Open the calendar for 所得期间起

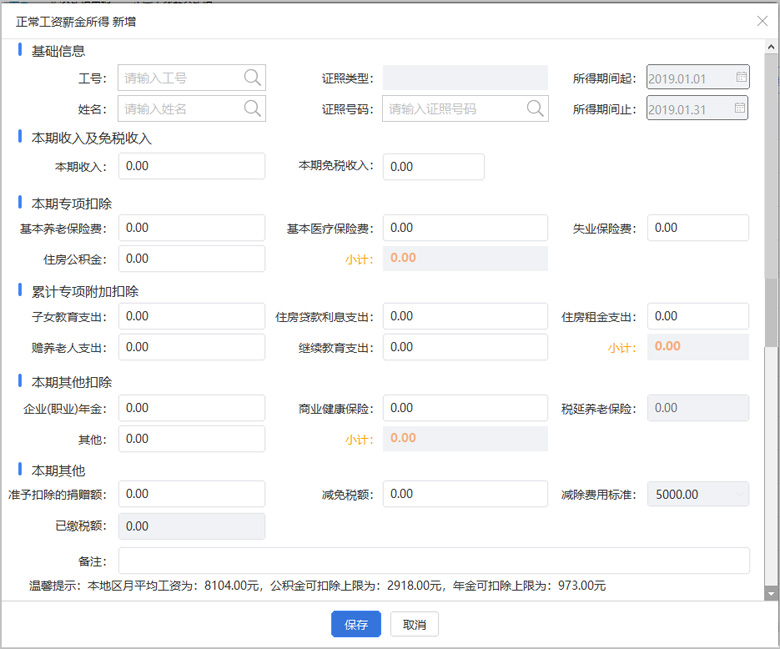point(741,78)
